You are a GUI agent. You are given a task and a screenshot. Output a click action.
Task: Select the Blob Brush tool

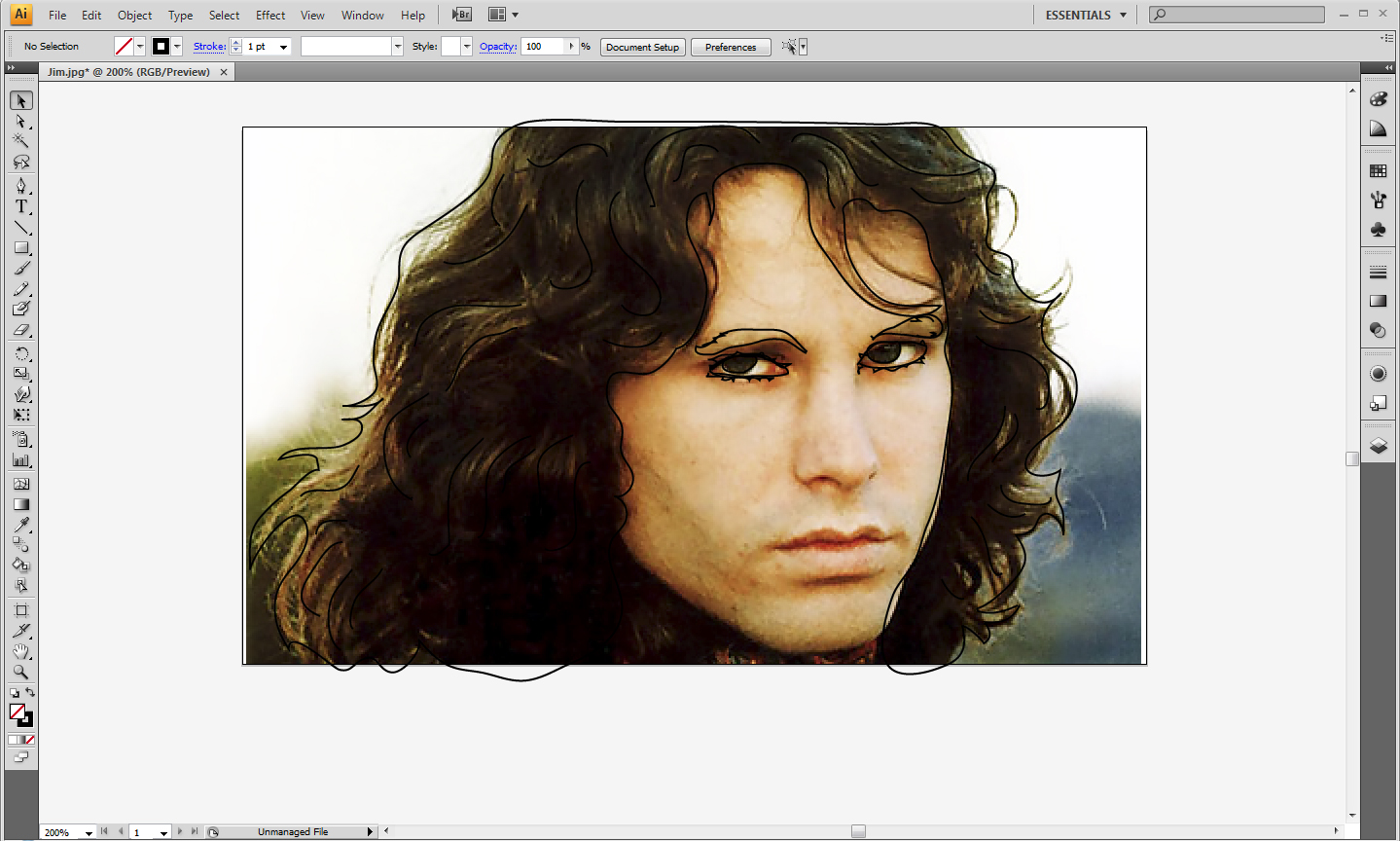click(21, 309)
